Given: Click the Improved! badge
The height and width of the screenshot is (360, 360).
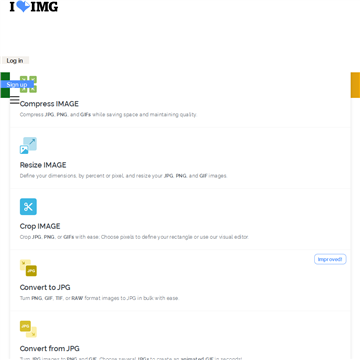Looking at the screenshot, I should point(330,259).
